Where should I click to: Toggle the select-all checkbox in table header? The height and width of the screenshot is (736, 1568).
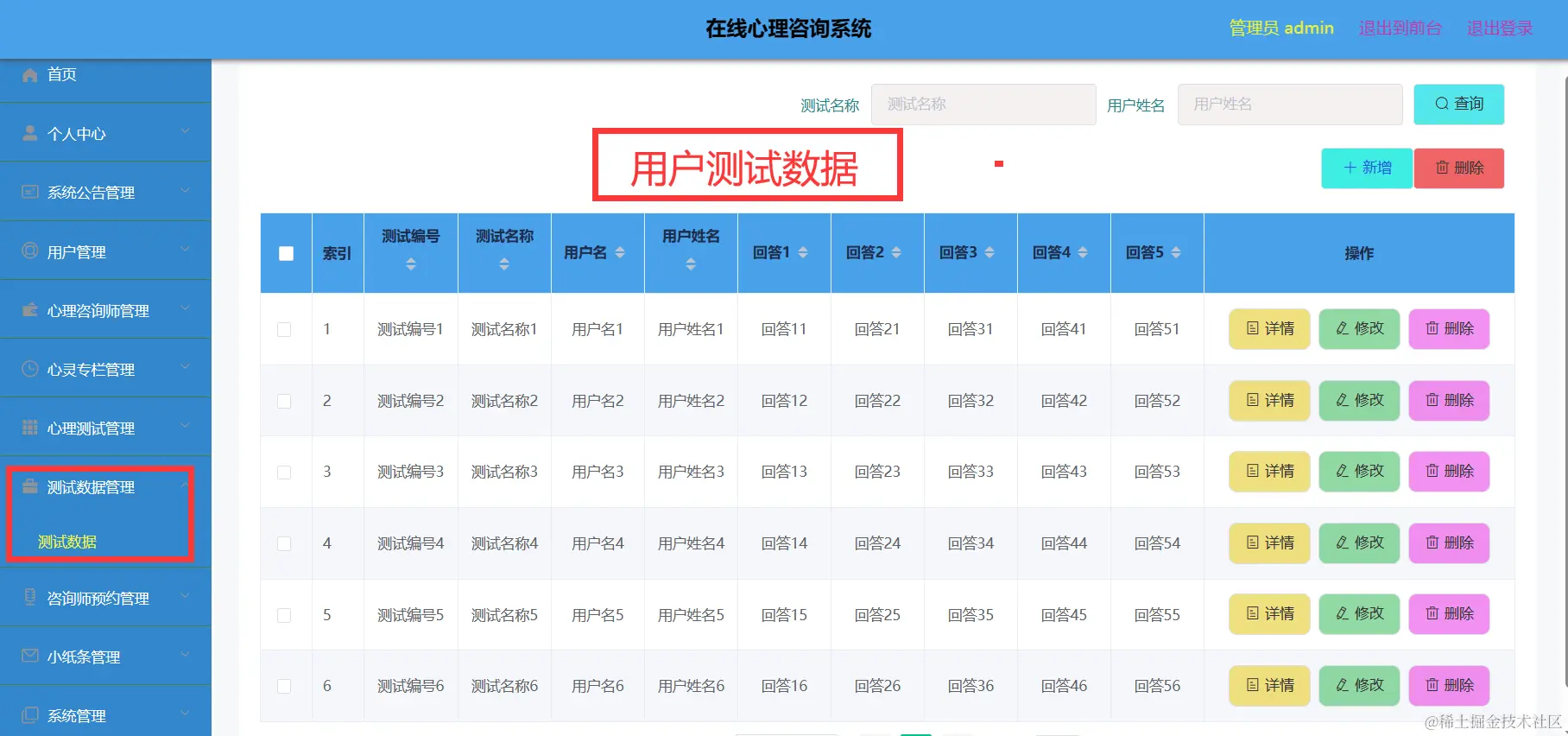(x=286, y=253)
